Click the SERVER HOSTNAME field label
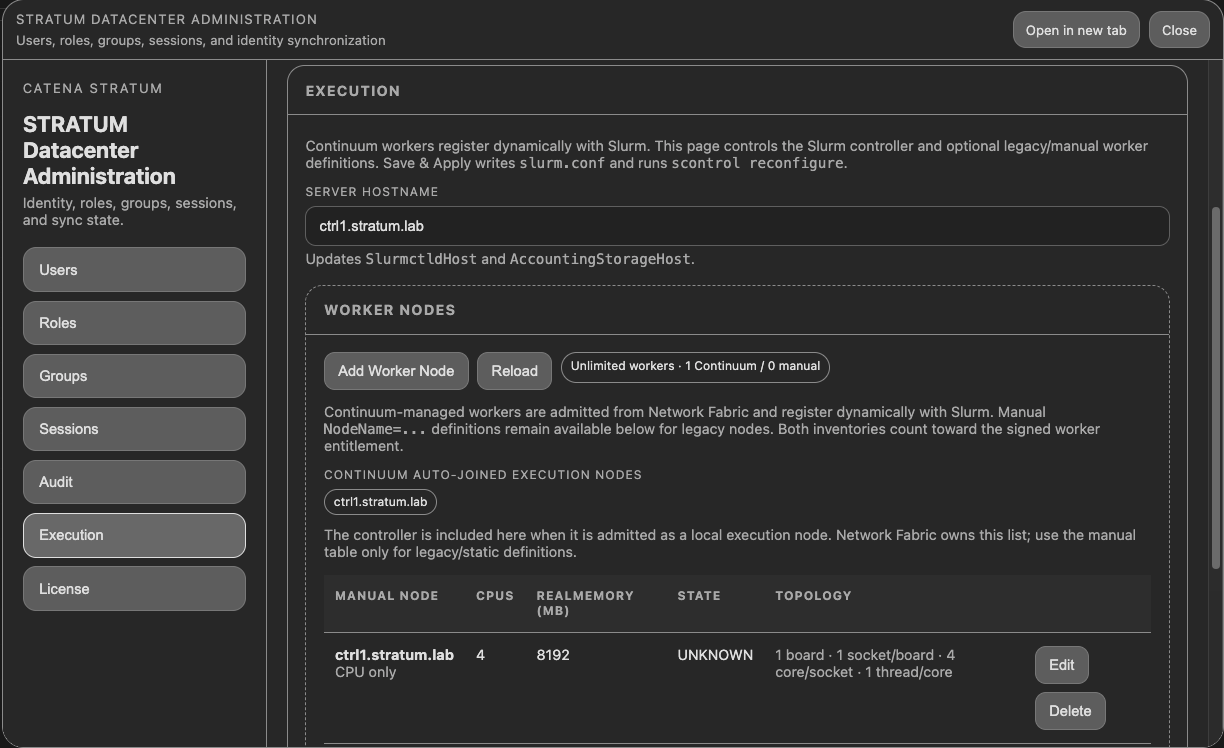 click(x=372, y=192)
